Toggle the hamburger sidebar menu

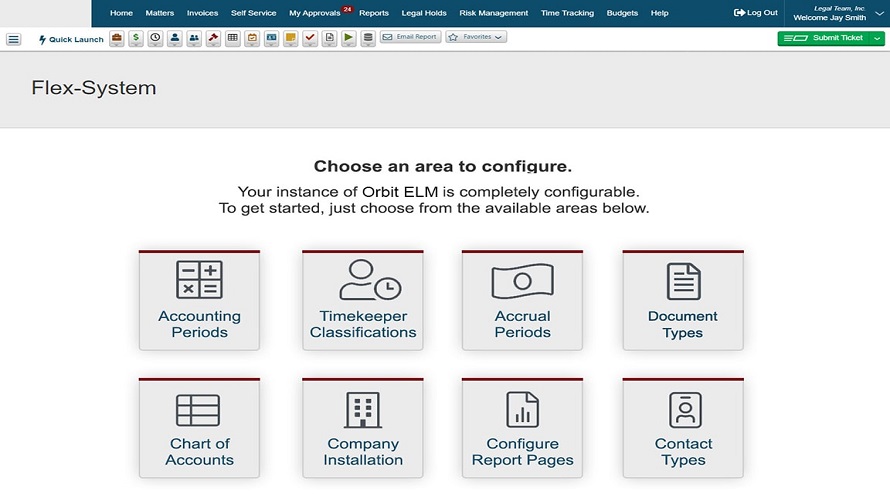point(14,39)
